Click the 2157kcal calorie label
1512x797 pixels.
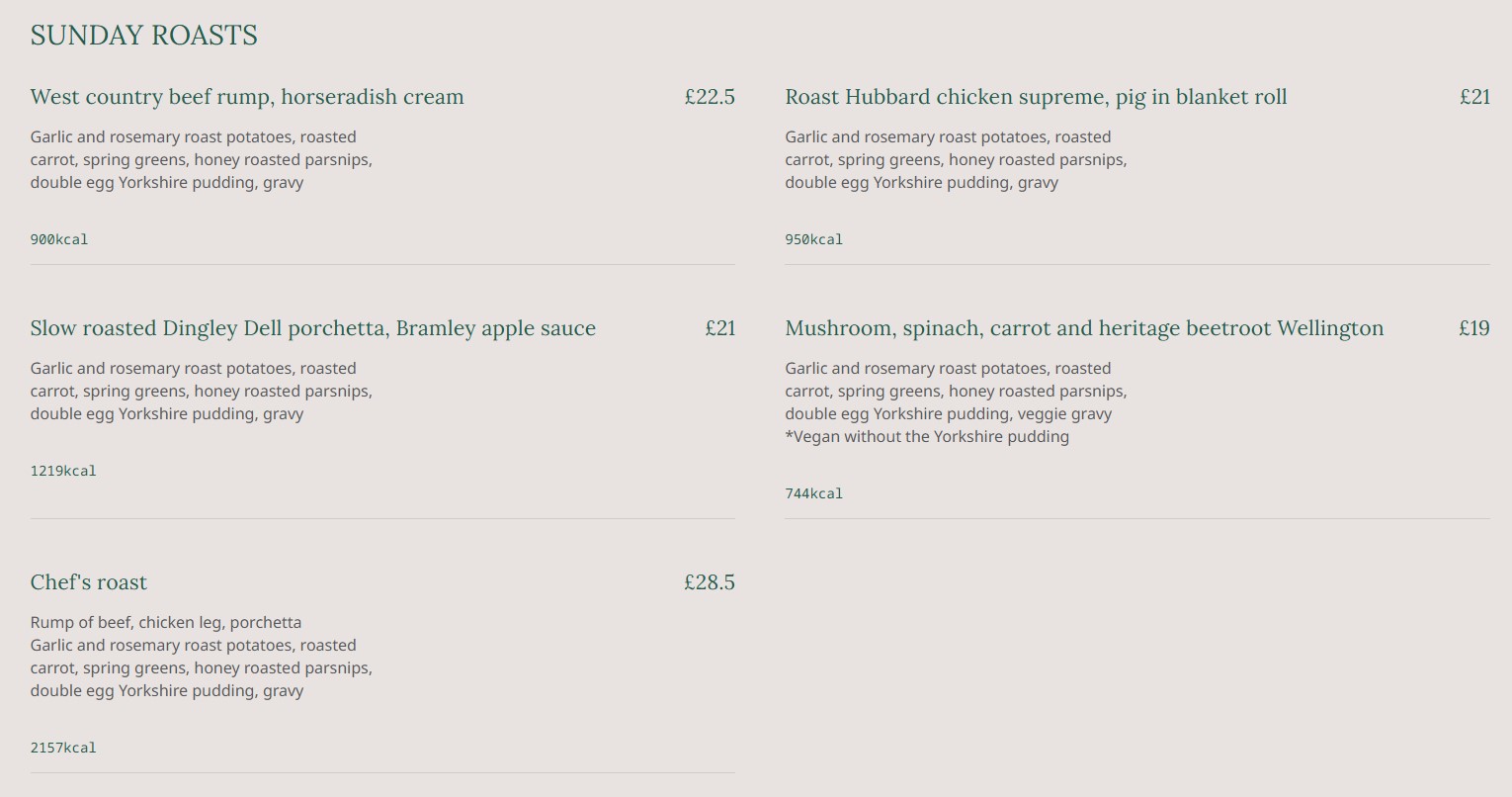63,748
